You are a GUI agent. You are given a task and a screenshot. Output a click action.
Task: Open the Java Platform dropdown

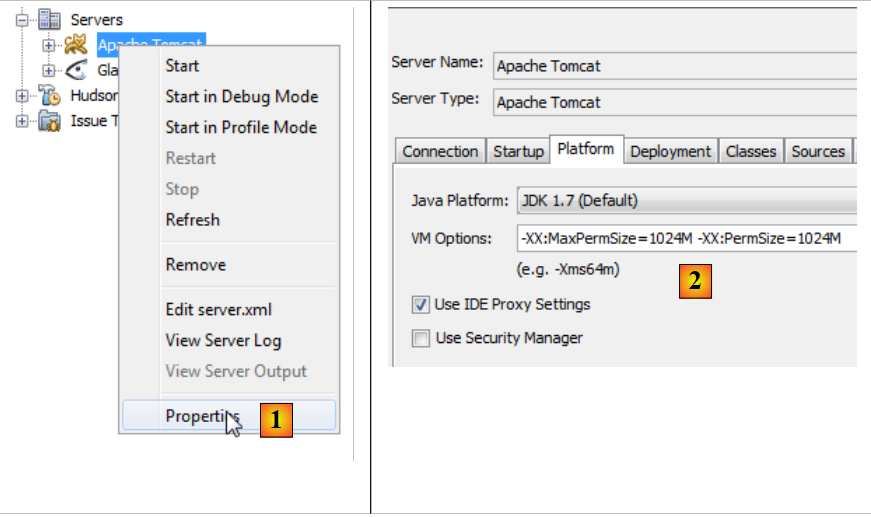[x=686, y=200]
